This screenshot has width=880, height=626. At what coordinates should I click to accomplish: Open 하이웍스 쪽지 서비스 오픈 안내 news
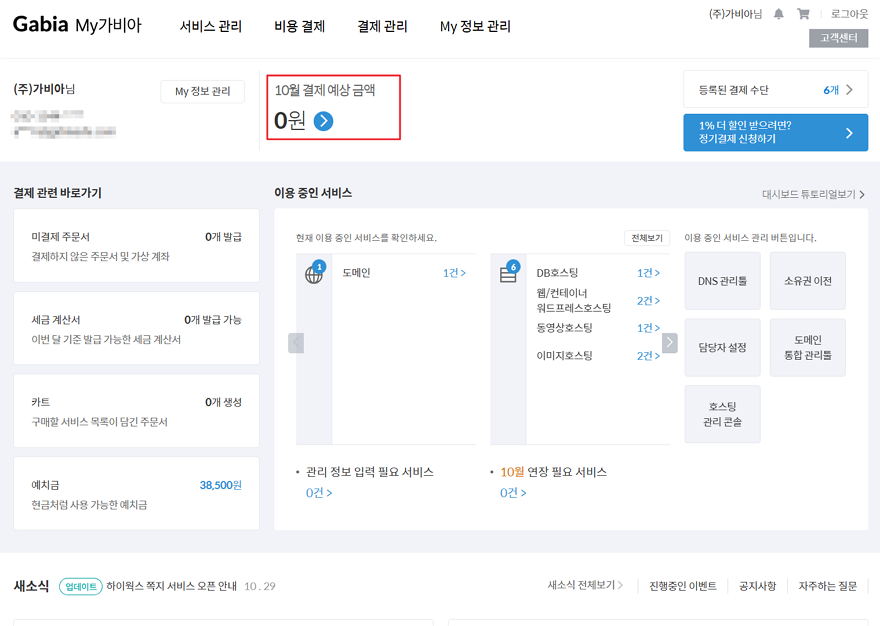(171, 586)
